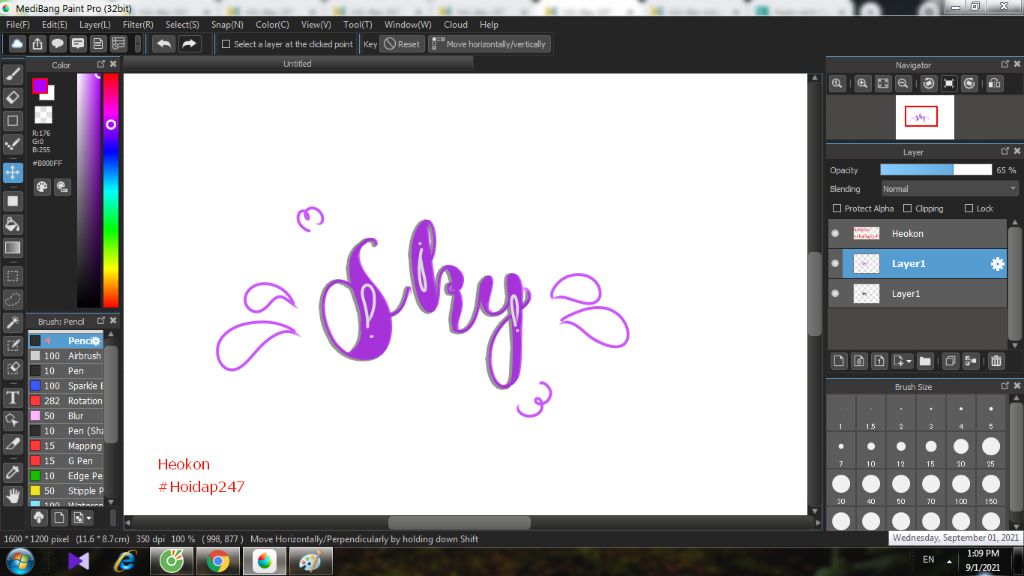The width and height of the screenshot is (1024, 576).
Task: Adjust the layer Opacity slider
Action: (936, 170)
